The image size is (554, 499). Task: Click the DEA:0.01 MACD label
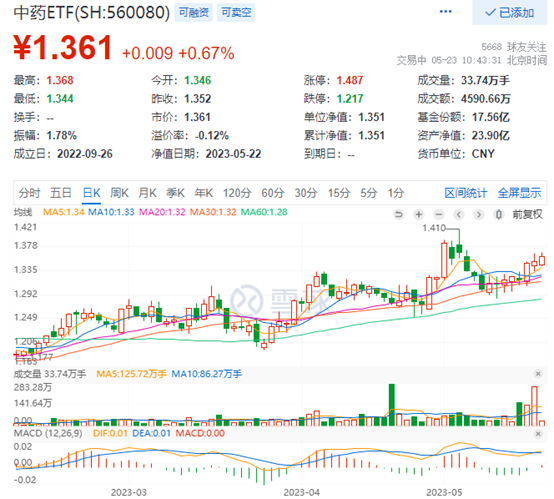tap(151, 433)
